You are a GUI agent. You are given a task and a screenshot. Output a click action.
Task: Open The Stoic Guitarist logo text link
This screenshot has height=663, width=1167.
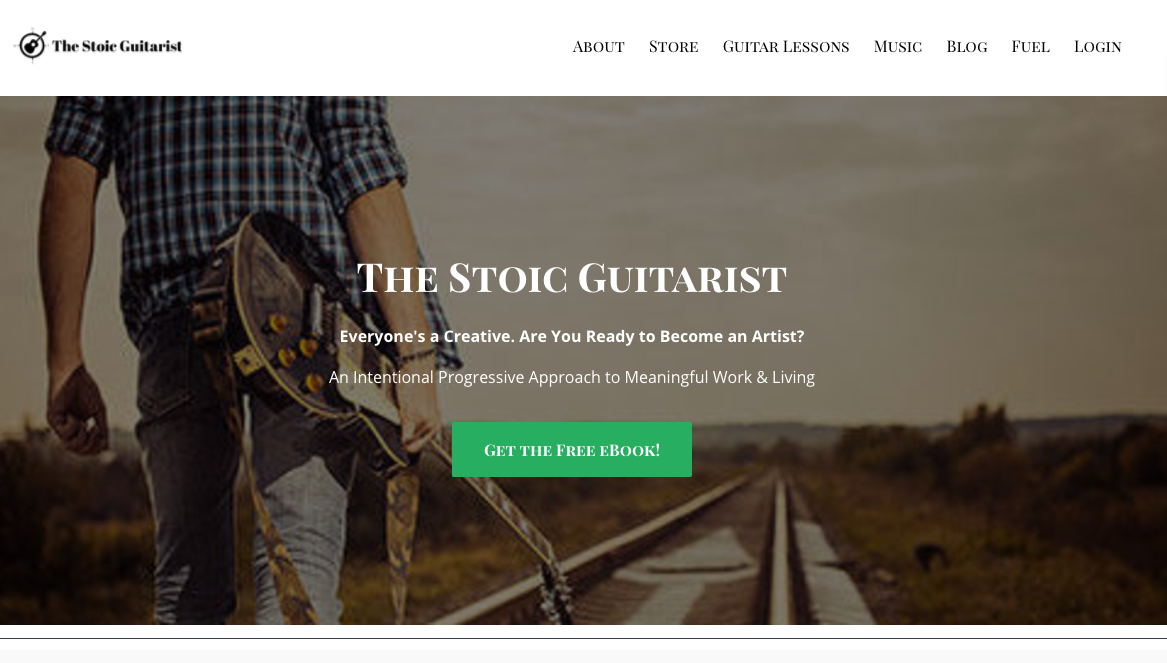[117, 46]
